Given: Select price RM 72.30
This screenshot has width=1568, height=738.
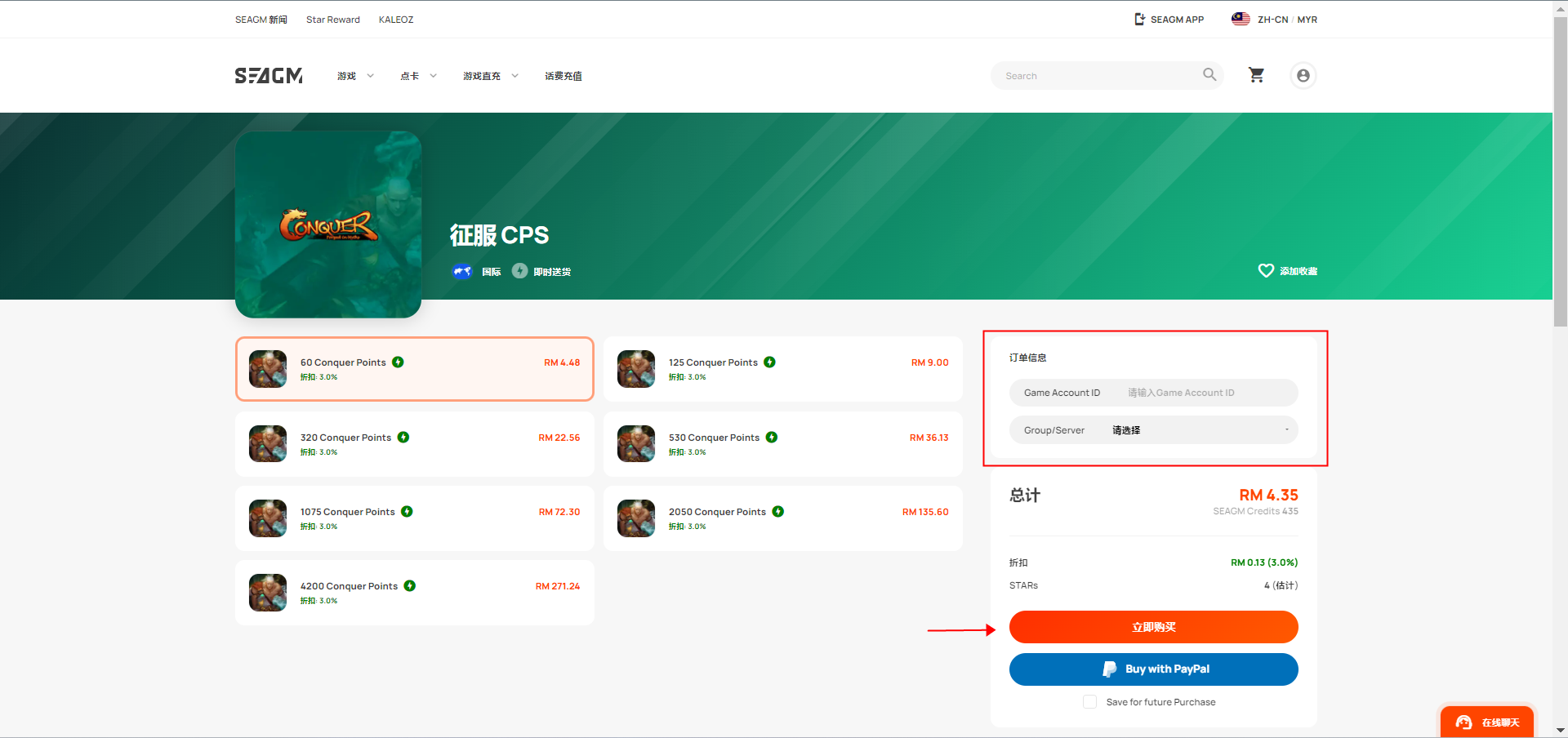Looking at the screenshot, I should (x=559, y=512).
